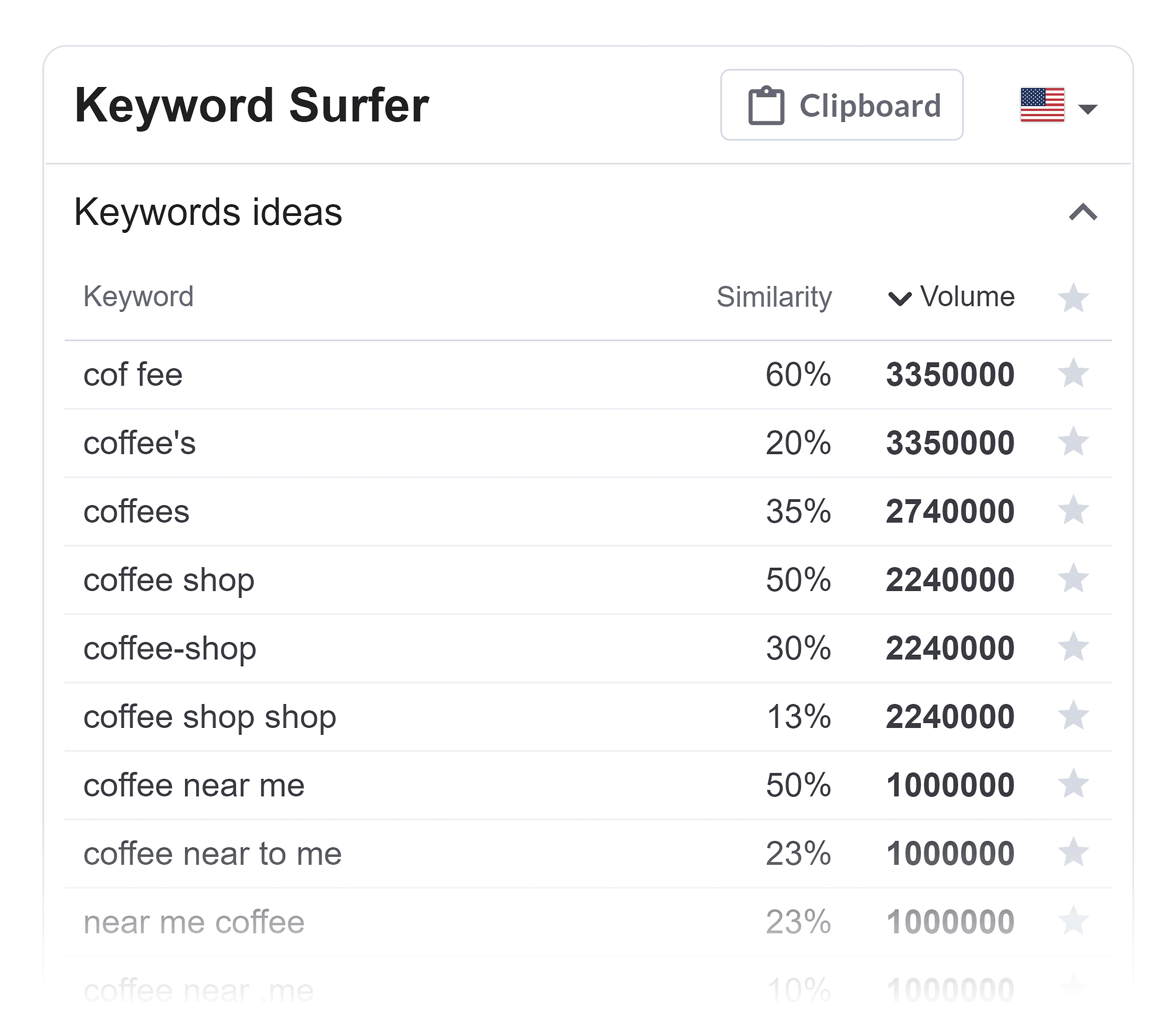The image size is (1176, 1025).
Task: Star the 'cof fee' keyword
Action: (1073, 373)
